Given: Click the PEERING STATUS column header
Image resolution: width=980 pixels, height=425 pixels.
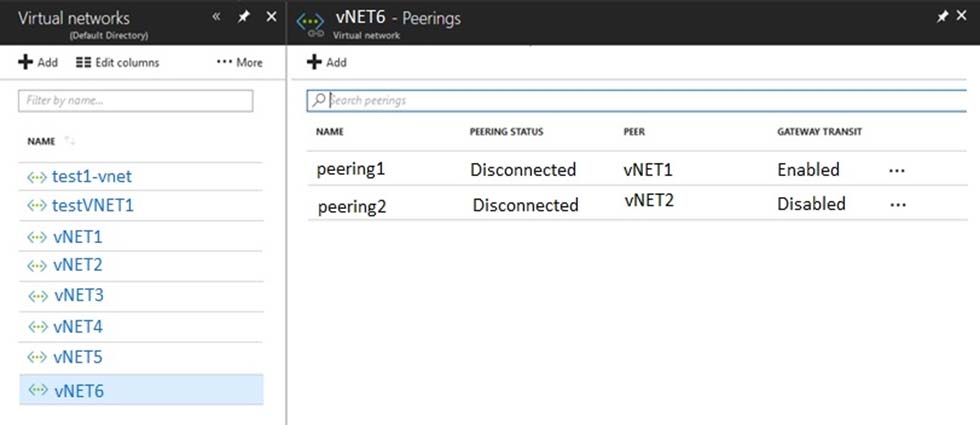Looking at the screenshot, I should click(506, 132).
